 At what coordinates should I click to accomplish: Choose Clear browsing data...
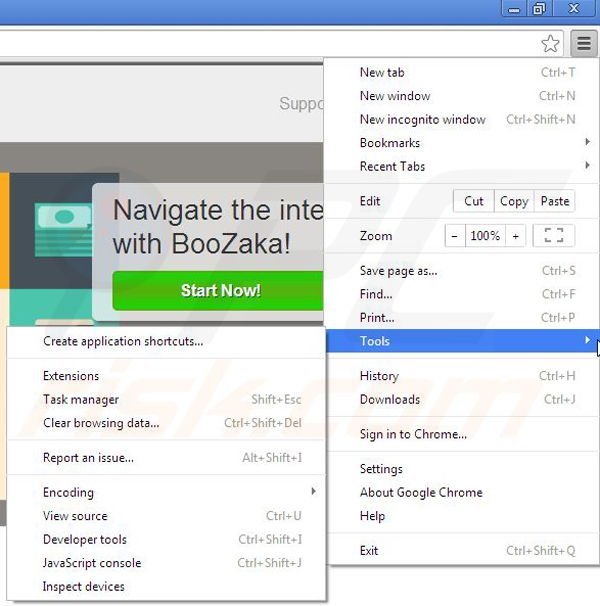click(x=166, y=423)
